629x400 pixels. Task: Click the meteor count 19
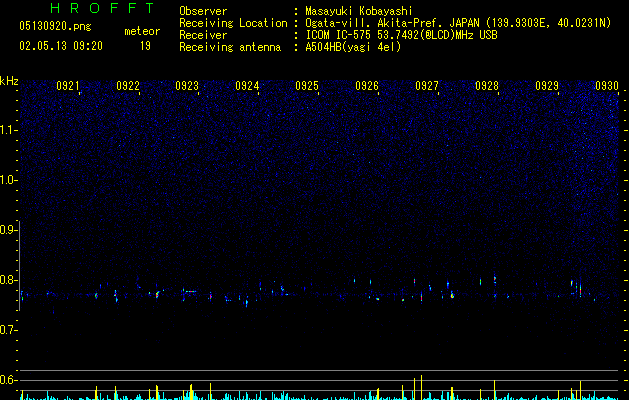tap(145, 46)
